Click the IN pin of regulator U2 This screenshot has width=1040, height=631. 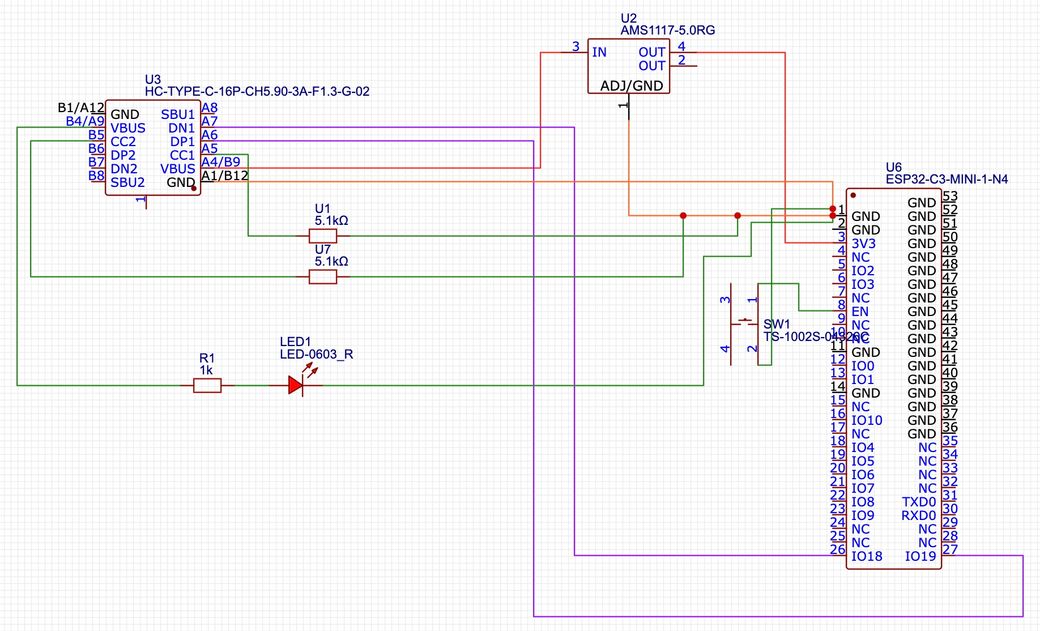pyautogui.click(x=599, y=52)
